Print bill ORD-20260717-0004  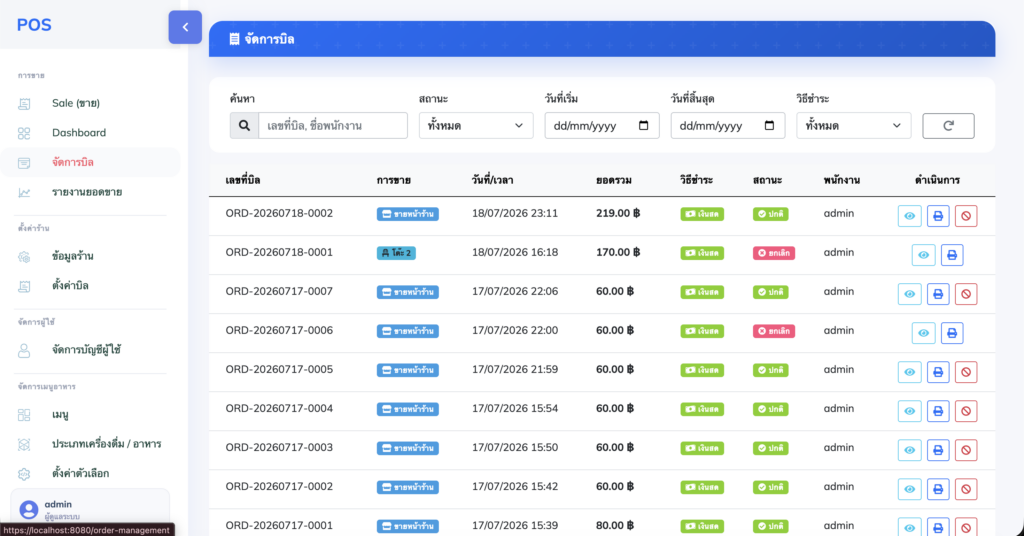coord(938,411)
